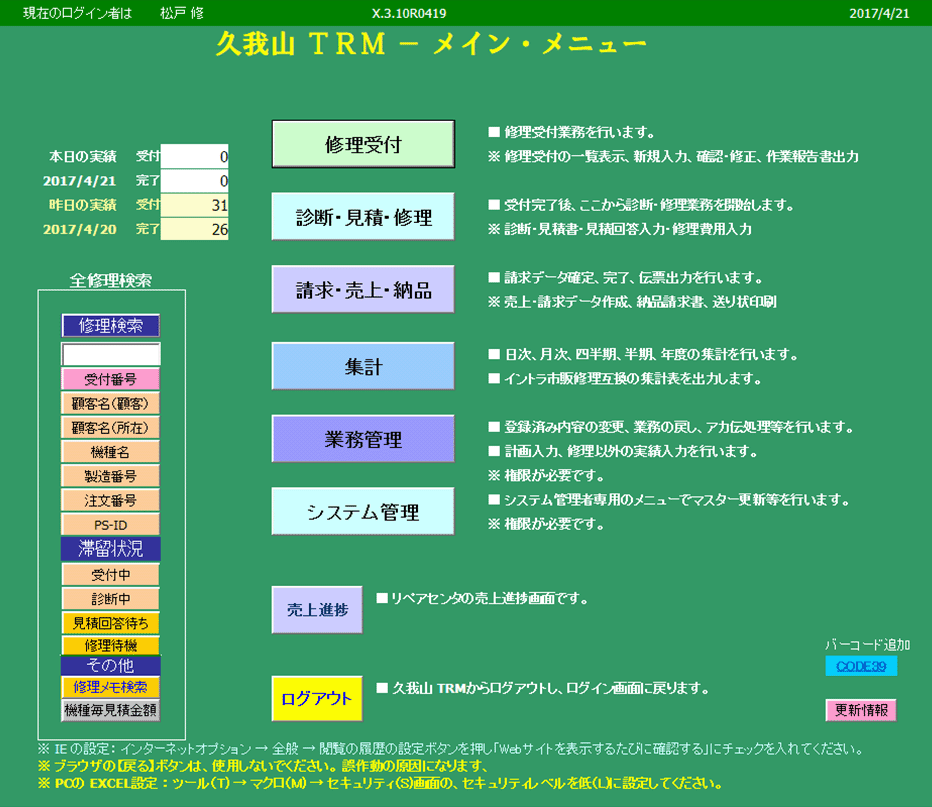932x807 pixels.
Task: Open 診断・見積・修理 screen
Action: click(363, 216)
